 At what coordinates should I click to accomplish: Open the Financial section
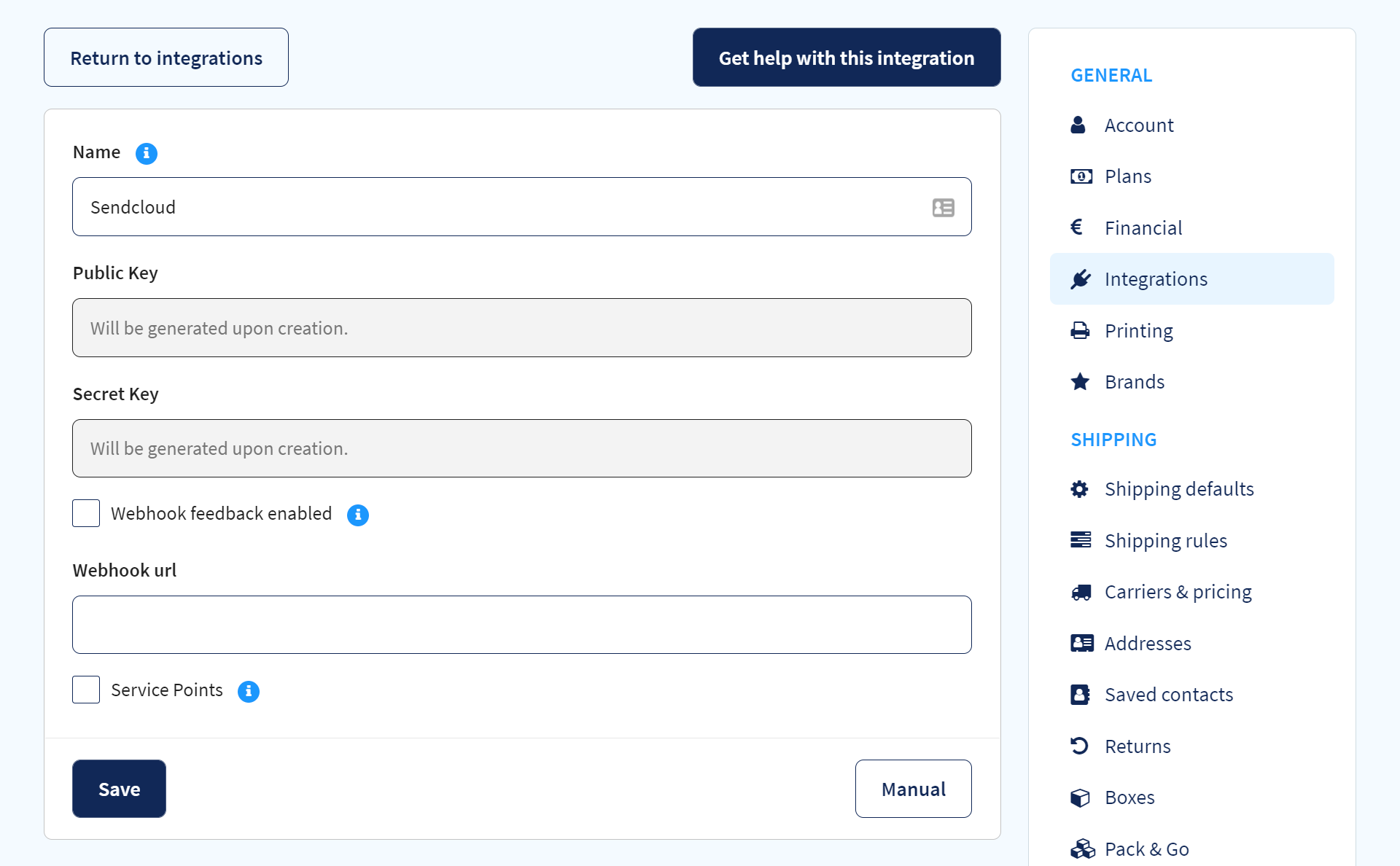pyautogui.click(x=1191, y=227)
